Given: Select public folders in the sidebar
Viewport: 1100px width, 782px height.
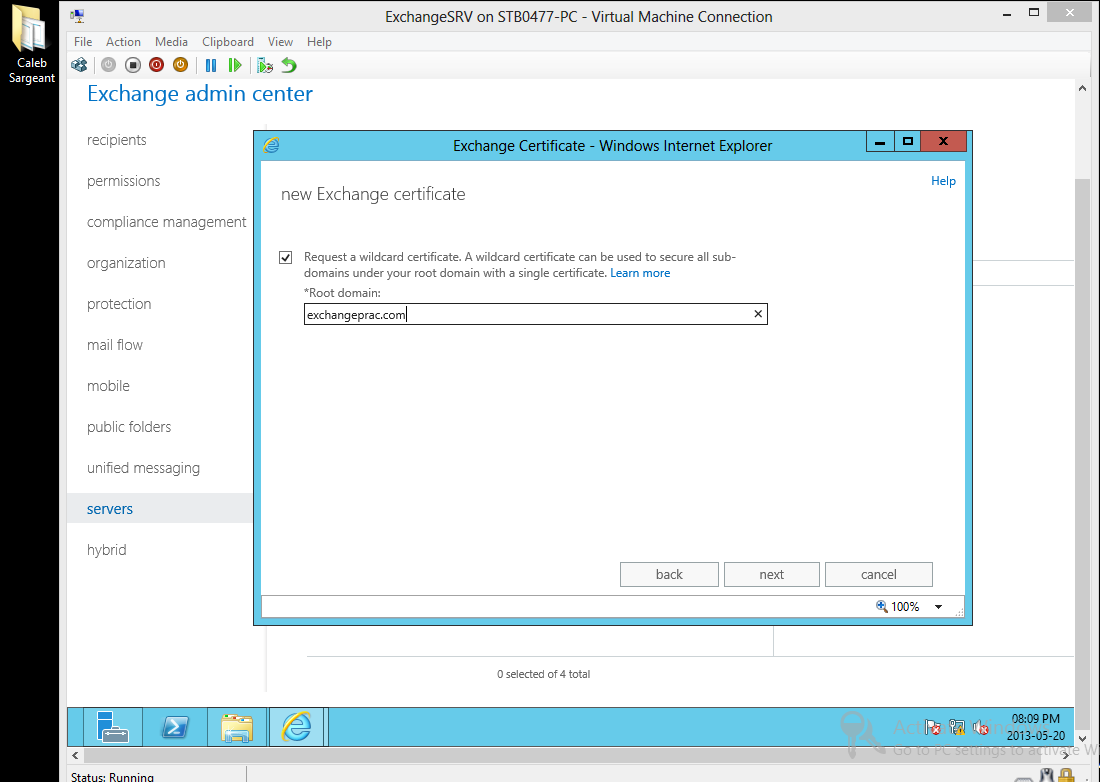Looking at the screenshot, I should point(129,426).
